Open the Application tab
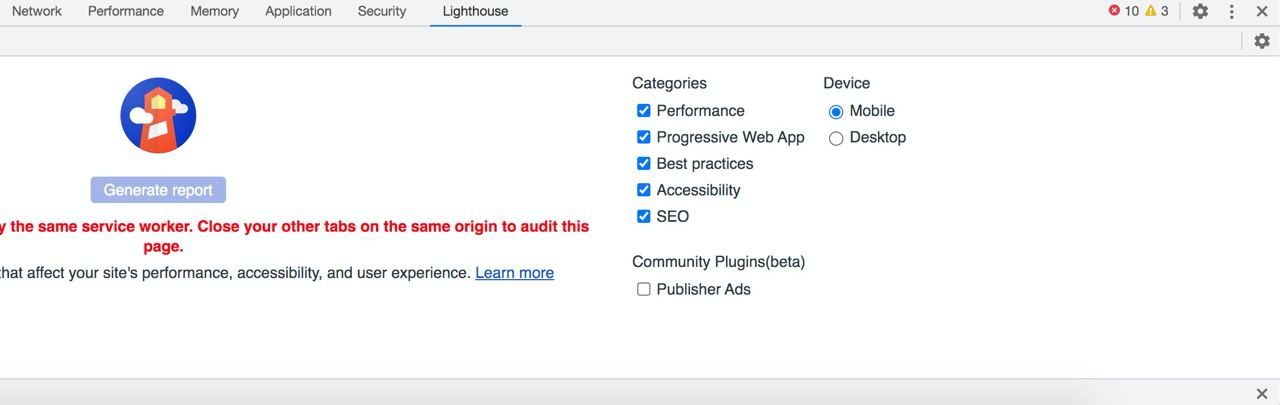 tap(298, 11)
